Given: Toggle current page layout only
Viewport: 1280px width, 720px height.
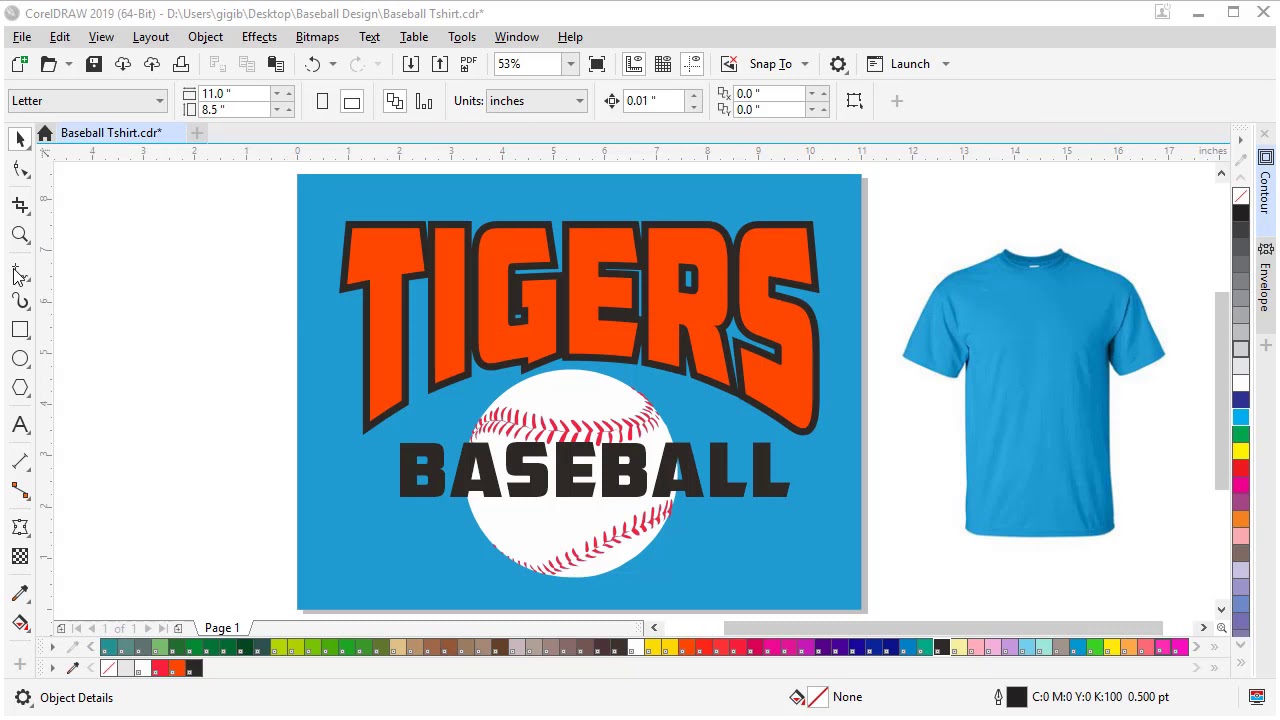Looking at the screenshot, I should pyautogui.click(x=424, y=101).
